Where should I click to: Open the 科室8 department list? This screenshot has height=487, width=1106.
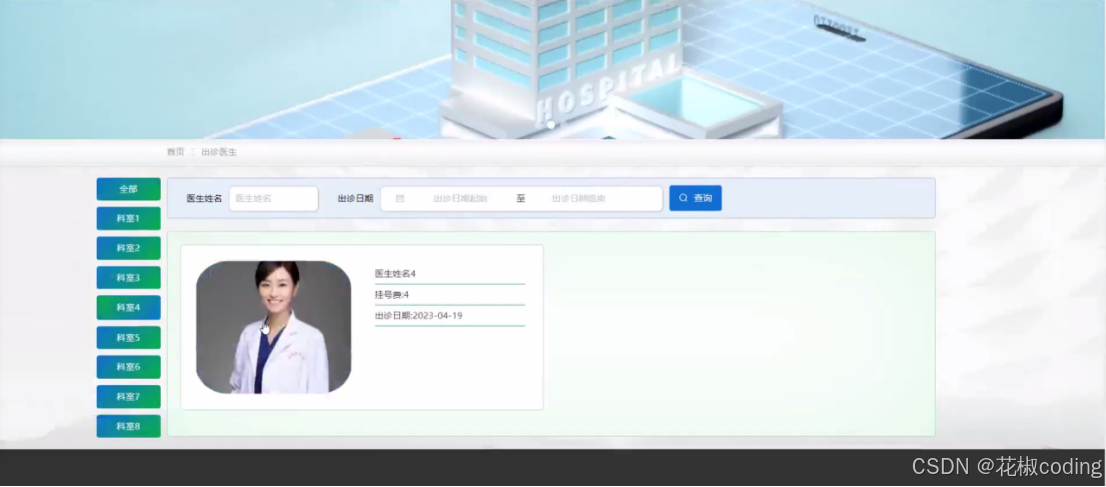pos(128,426)
